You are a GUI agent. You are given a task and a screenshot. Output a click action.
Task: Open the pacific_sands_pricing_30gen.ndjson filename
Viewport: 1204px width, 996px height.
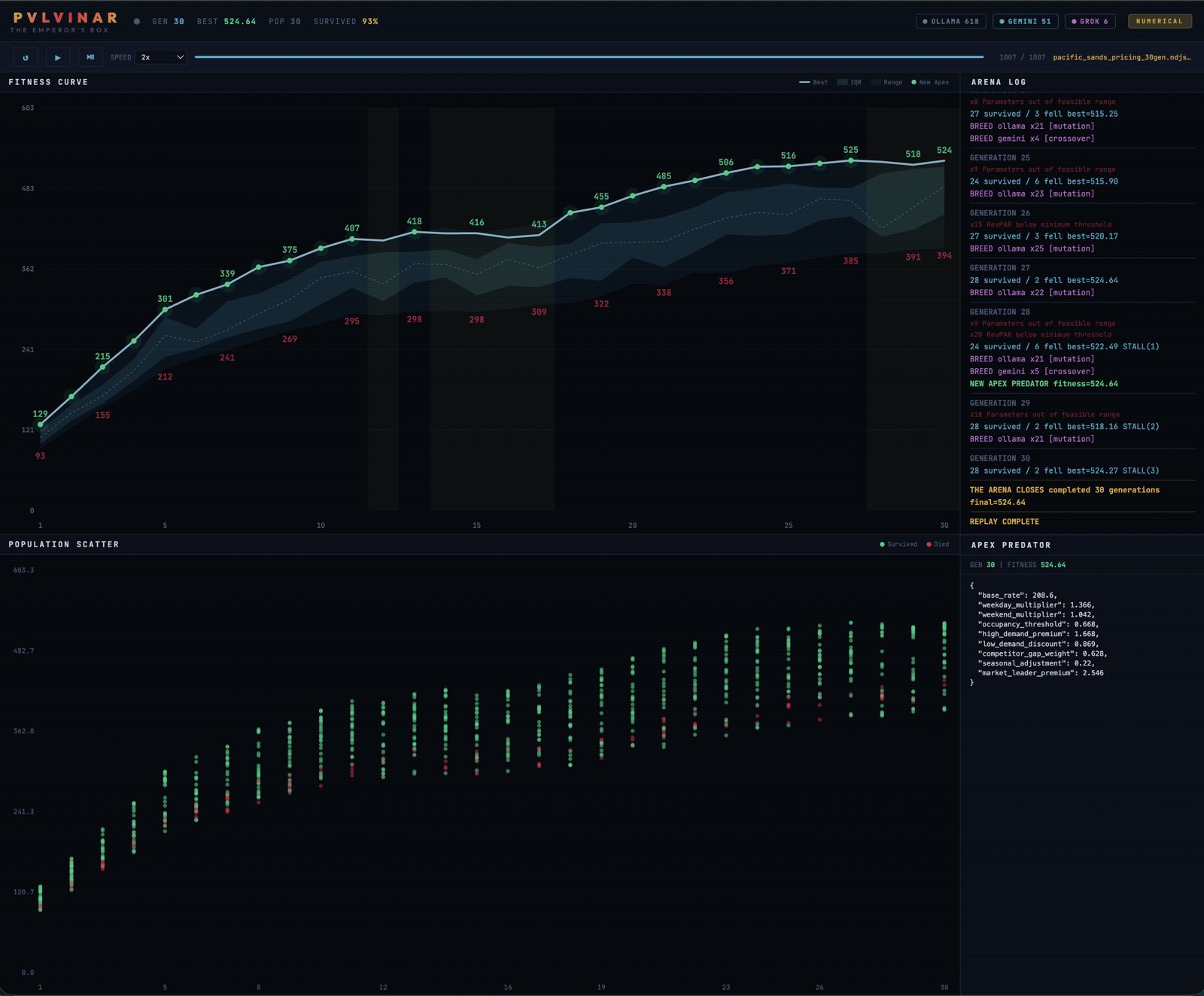point(1120,56)
